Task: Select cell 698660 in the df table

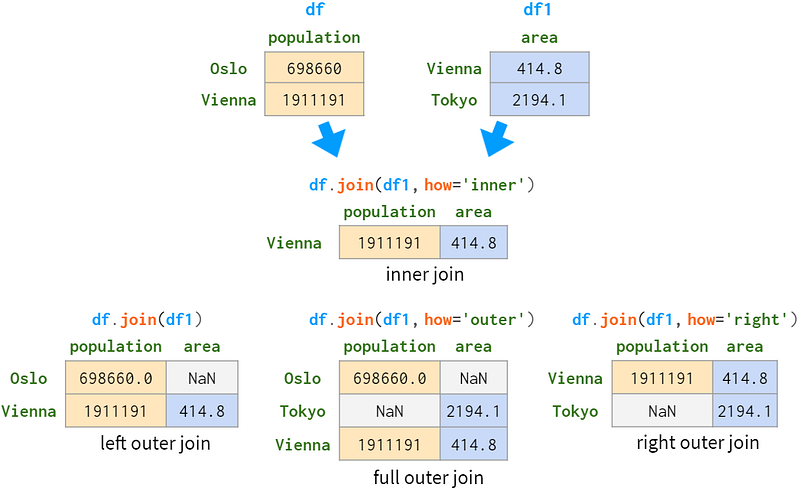Action: (x=314, y=68)
